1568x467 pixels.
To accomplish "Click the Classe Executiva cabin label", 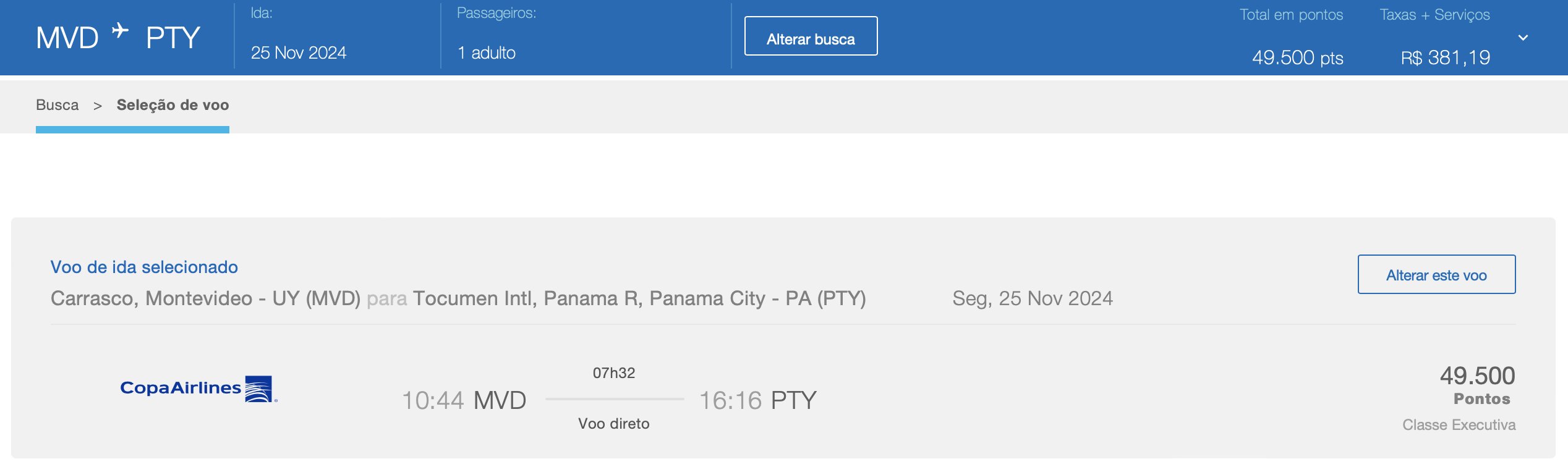I will click(x=1459, y=425).
